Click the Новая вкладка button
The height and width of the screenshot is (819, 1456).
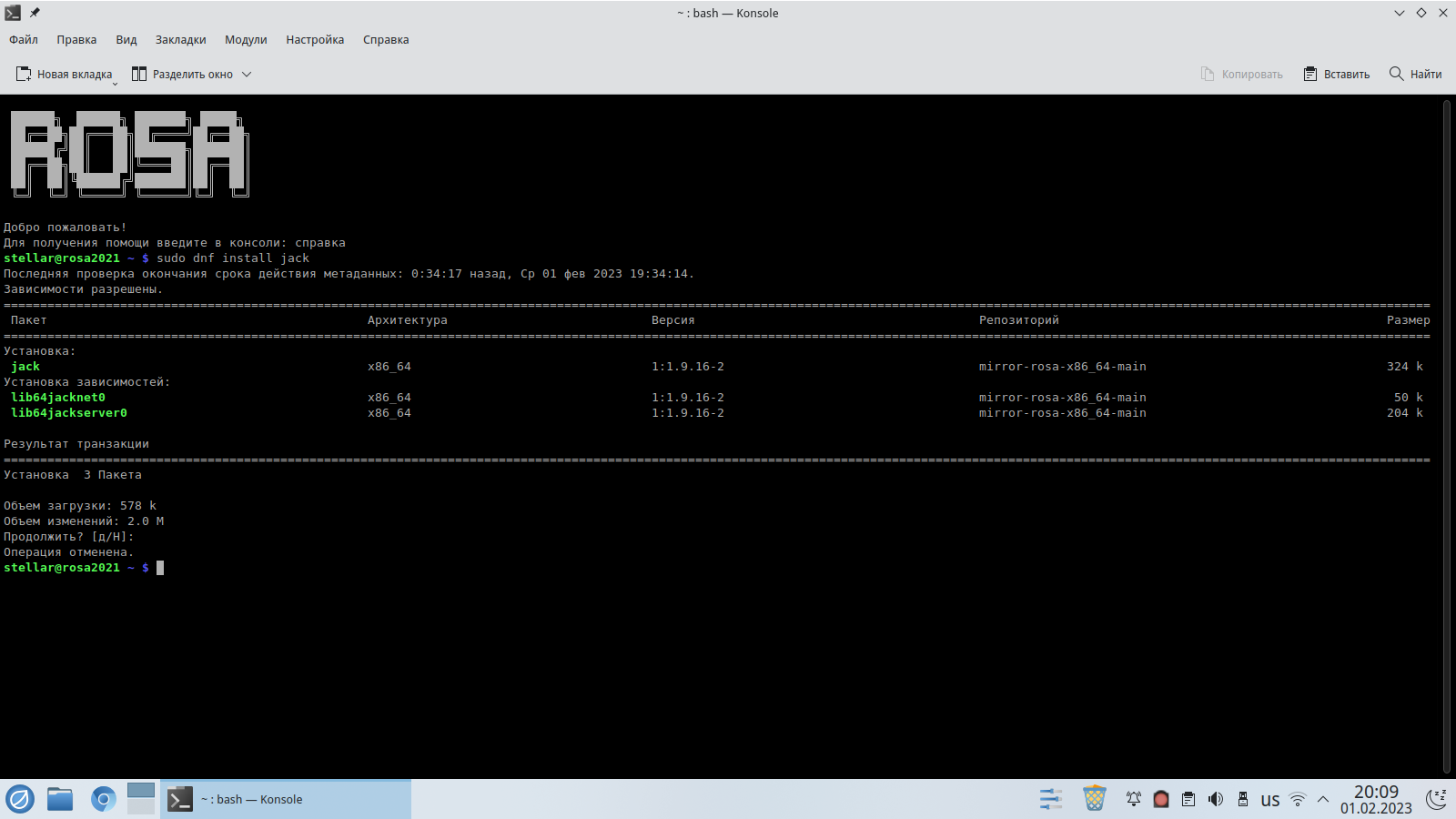(65, 75)
